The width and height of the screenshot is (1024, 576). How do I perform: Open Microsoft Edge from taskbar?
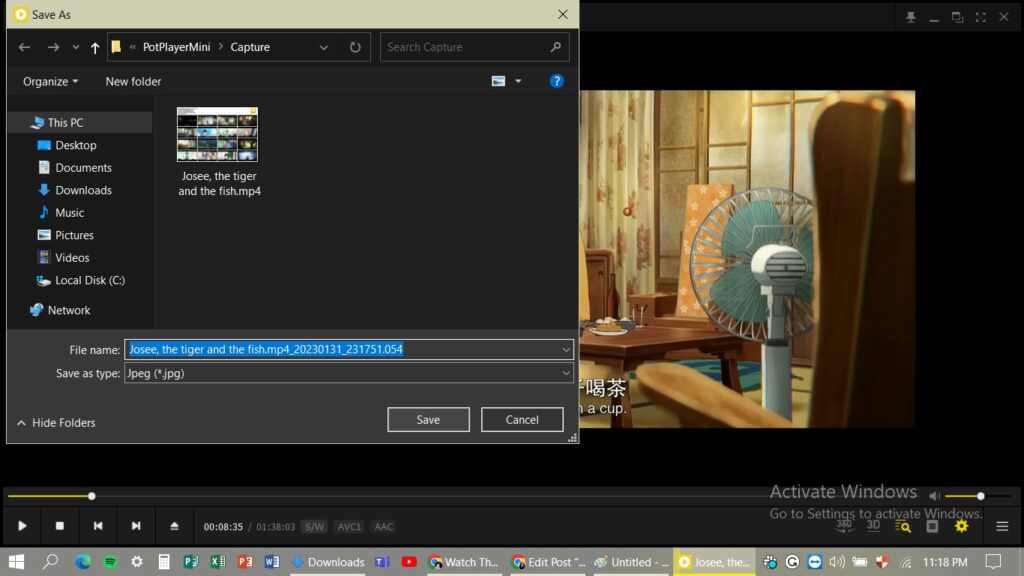[x=82, y=562]
